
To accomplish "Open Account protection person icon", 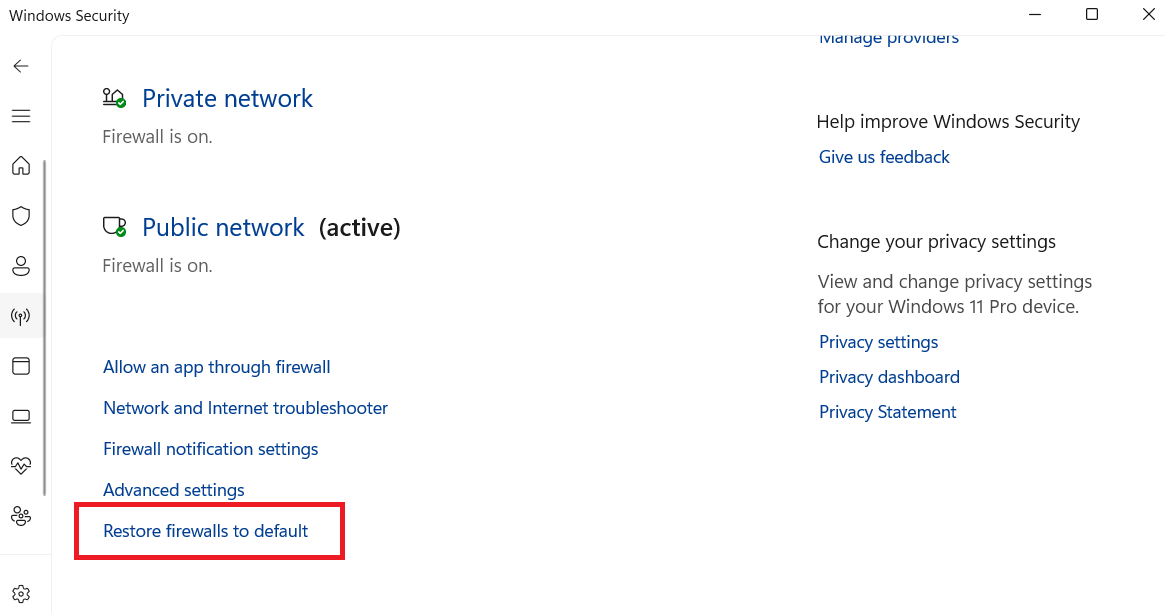I will click(21, 266).
